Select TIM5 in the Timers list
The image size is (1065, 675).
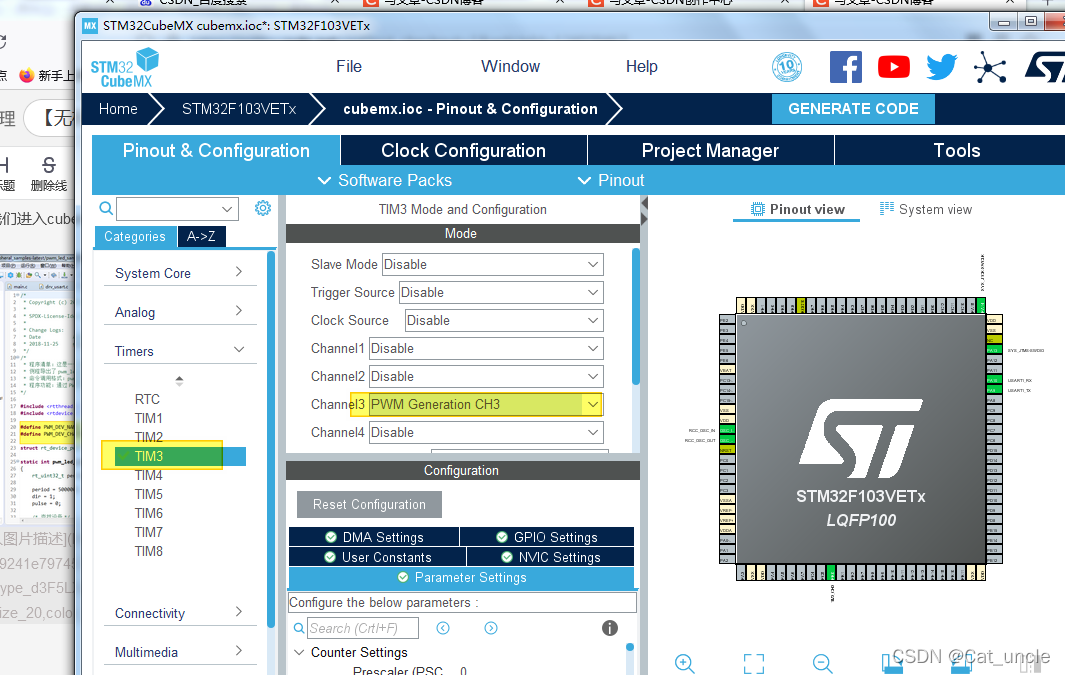149,494
